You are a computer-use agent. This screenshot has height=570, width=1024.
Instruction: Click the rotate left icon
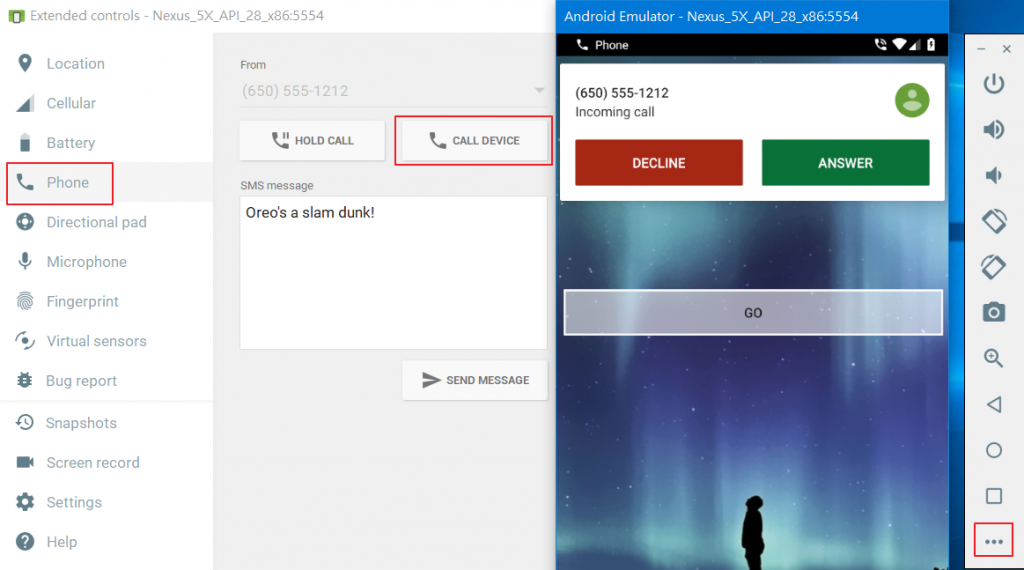tap(994, 221)
